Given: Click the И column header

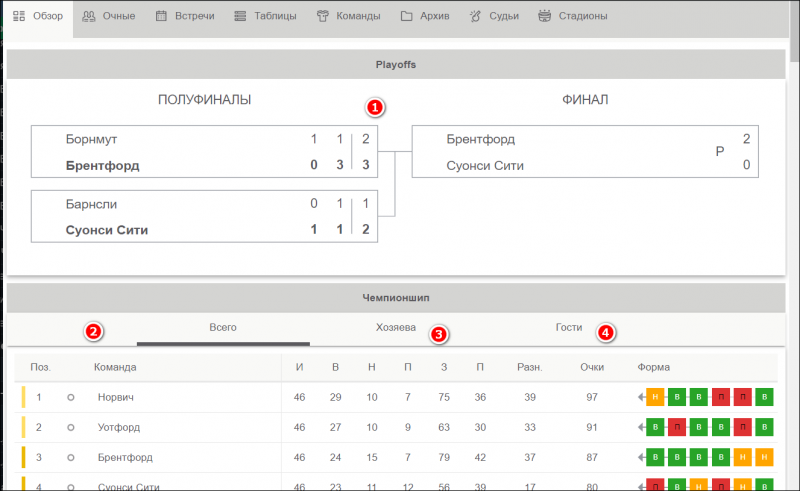Looking at the screenshot, I should (x=299, y=367).
